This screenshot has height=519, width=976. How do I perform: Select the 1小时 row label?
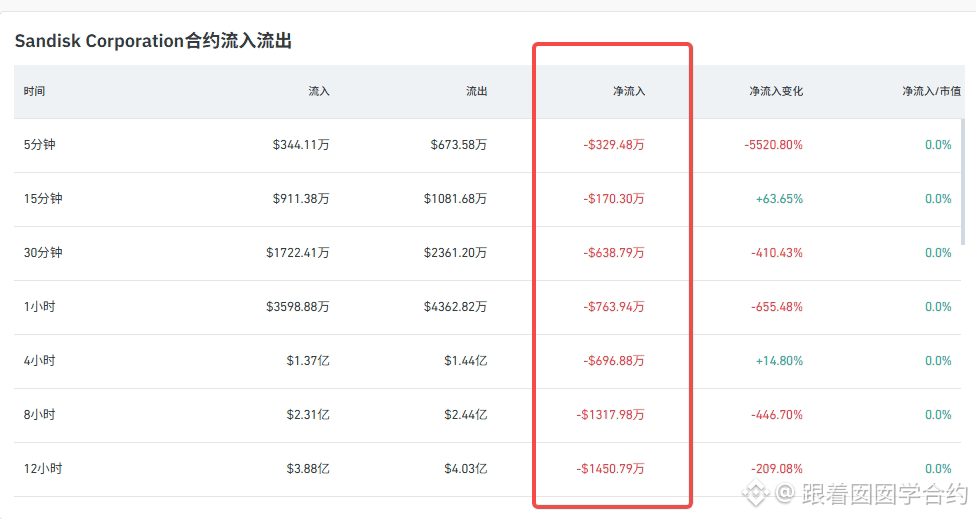(40, 307)
